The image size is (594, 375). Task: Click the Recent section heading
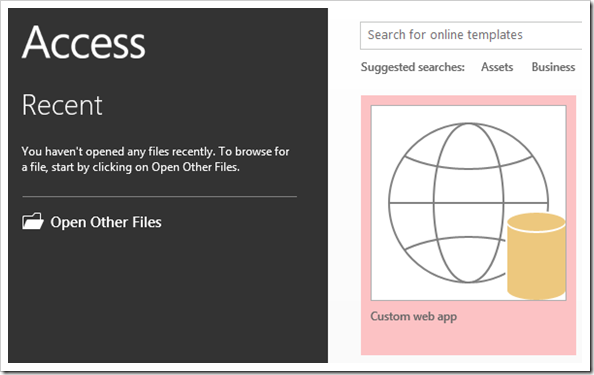62,105
